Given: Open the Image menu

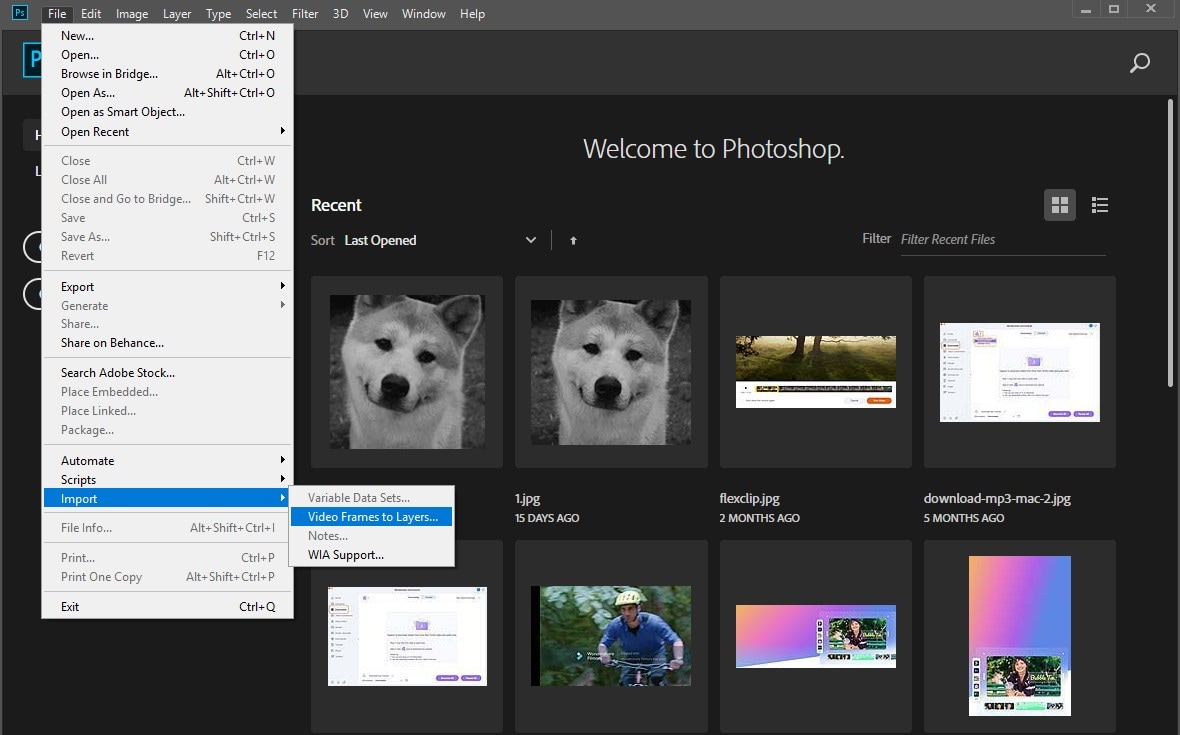Looking at the screenshot, I should point(132,14).
